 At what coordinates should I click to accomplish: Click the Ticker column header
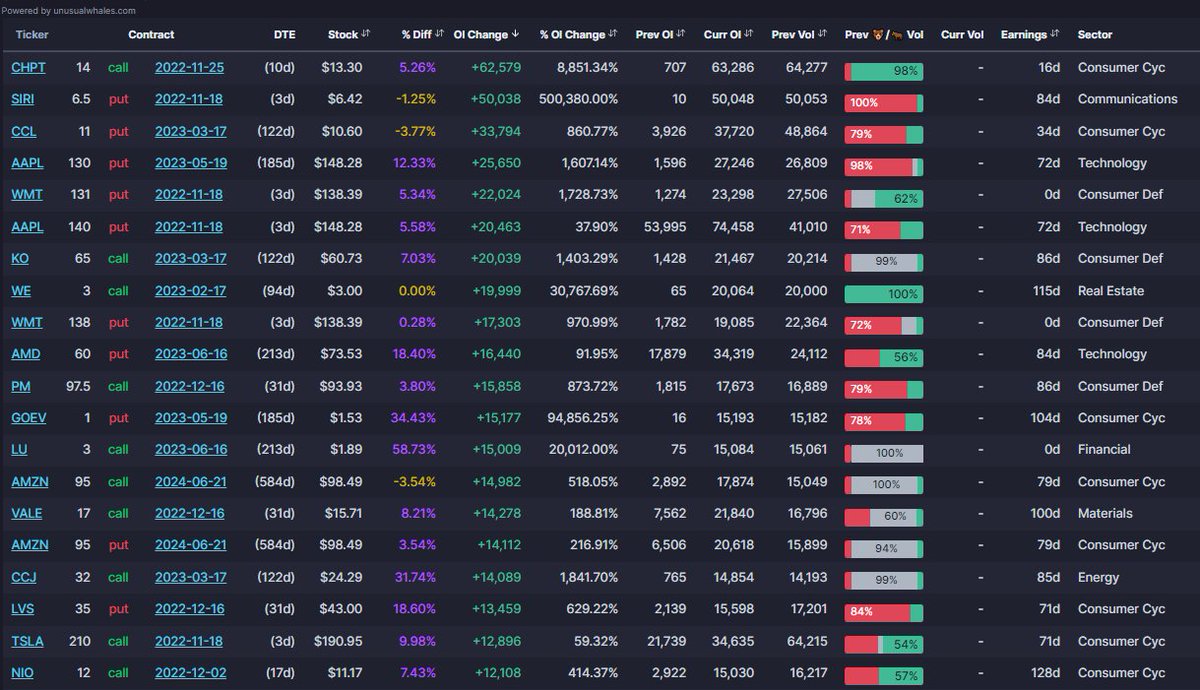click(x=32, y=35)
